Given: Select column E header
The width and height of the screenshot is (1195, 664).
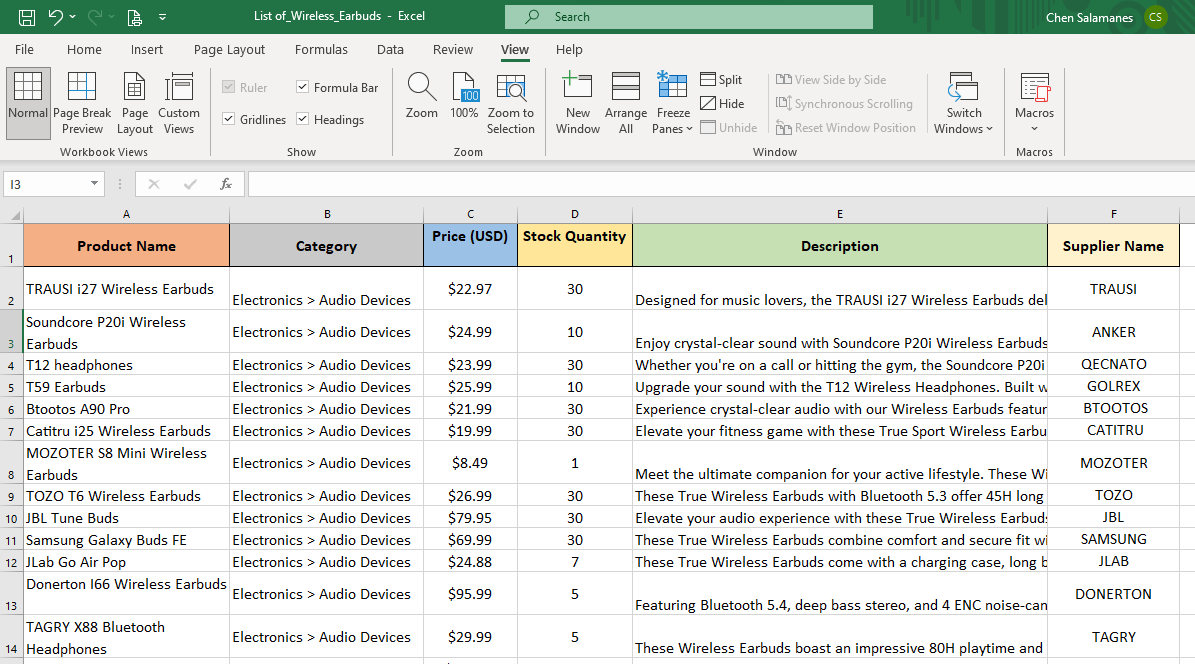Looking at the screenshot, I should (840, 214).
